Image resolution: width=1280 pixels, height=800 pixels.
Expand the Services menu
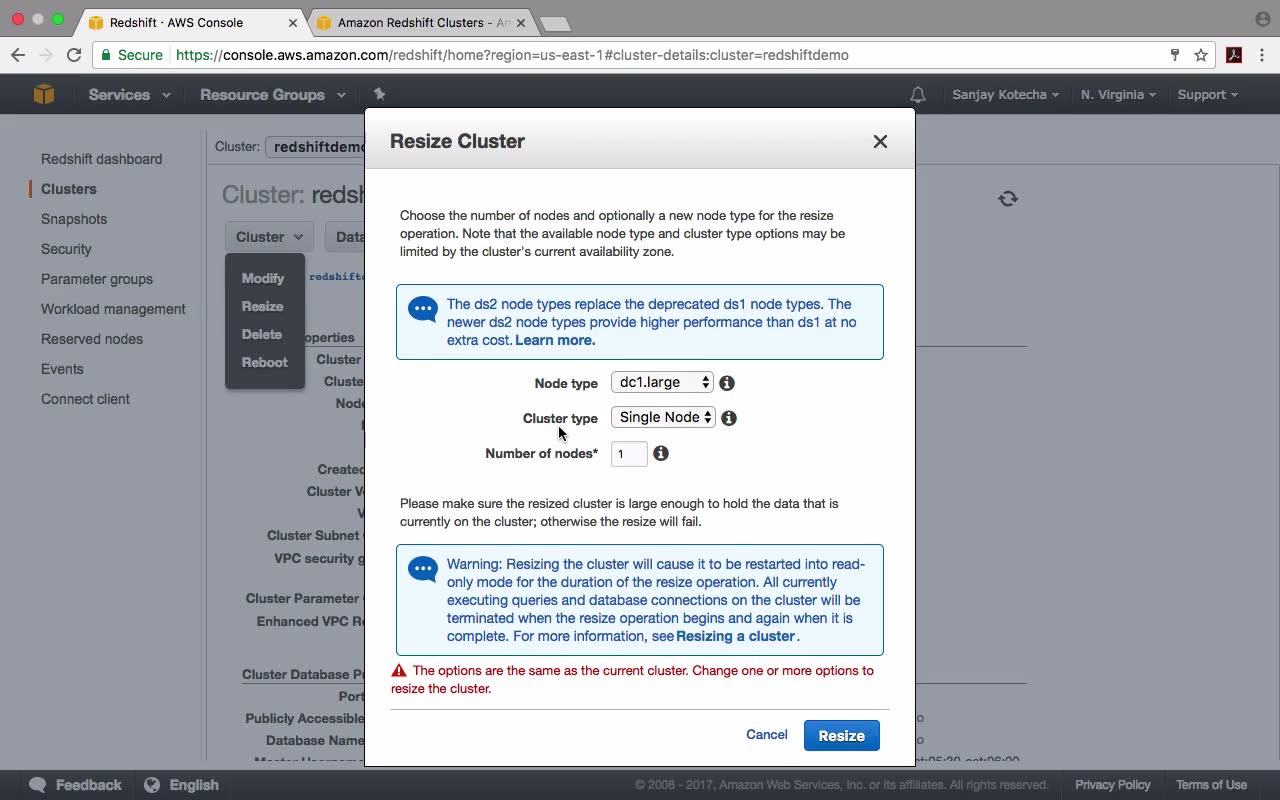[129, 95]
